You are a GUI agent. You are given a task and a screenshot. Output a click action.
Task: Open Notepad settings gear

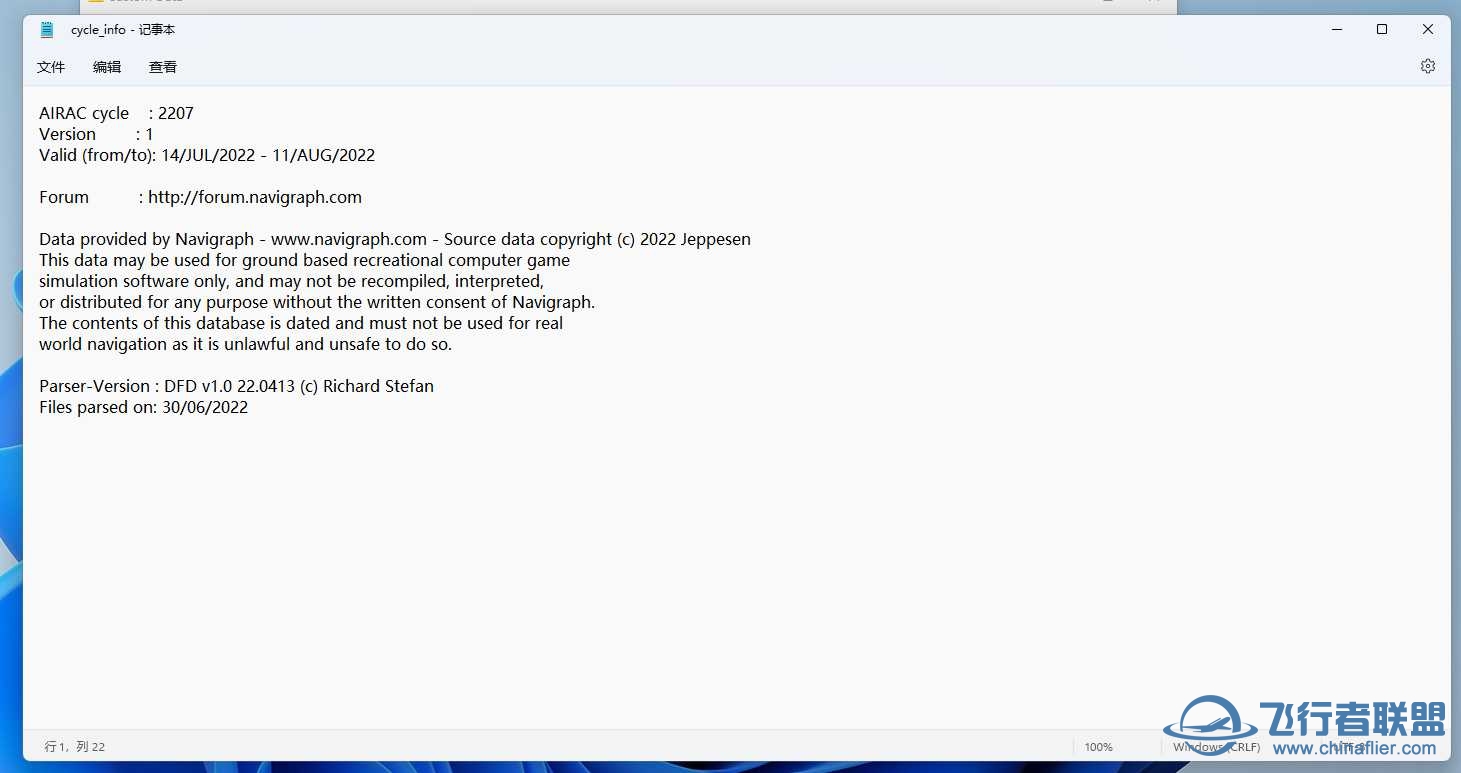1427,66
